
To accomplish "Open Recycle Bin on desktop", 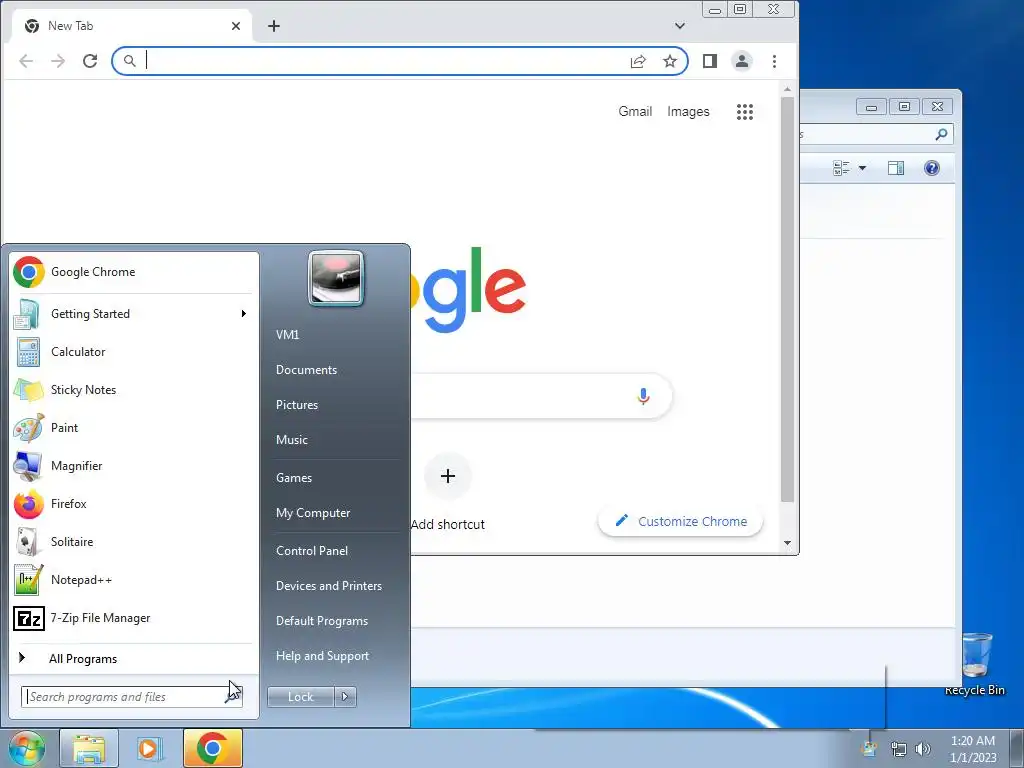I will click(x=975, y=664).
